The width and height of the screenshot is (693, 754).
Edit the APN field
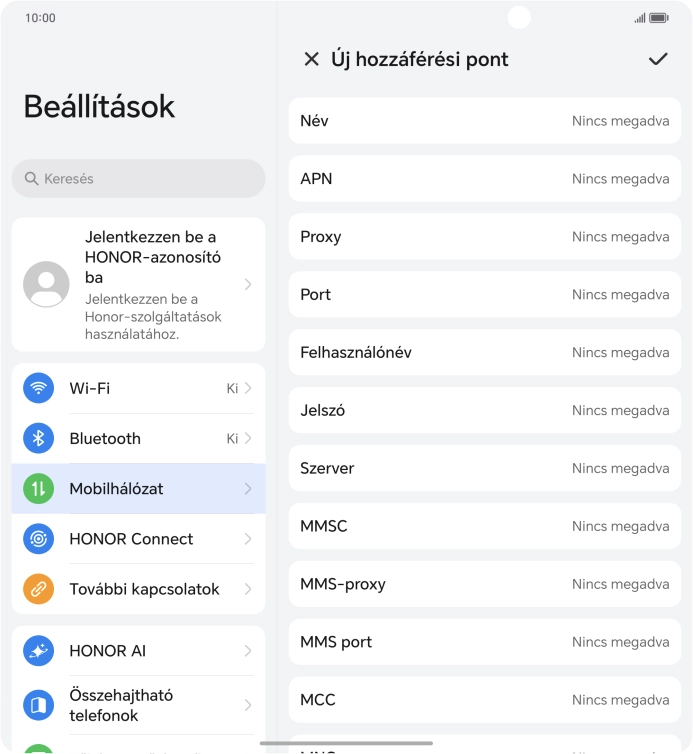[x=484, y=179]
